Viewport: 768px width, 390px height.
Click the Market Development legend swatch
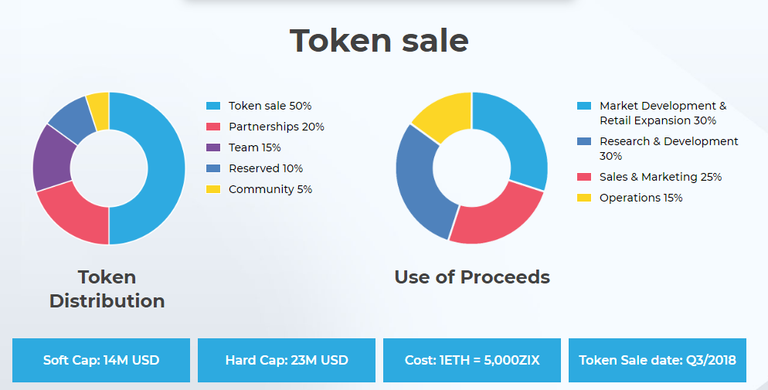coord(584,106)
